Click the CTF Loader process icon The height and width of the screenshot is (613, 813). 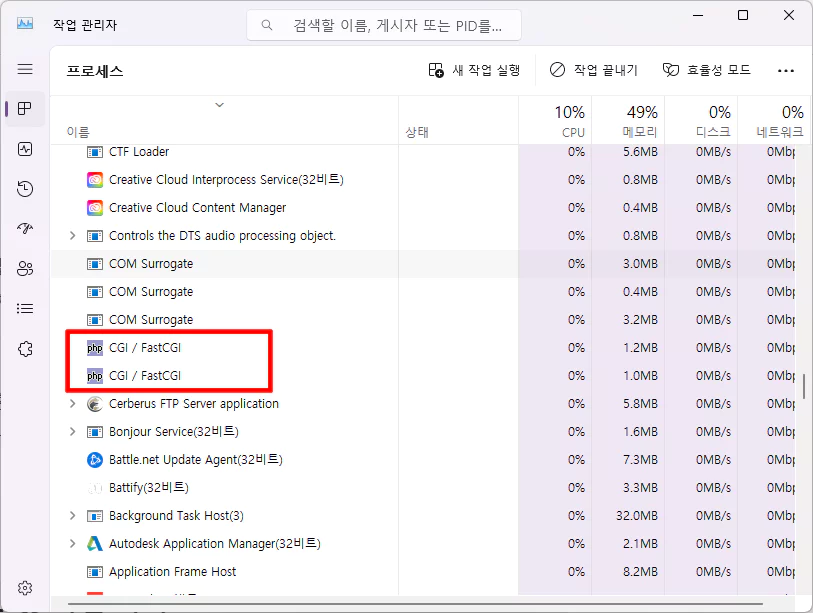tap(95, 152)
